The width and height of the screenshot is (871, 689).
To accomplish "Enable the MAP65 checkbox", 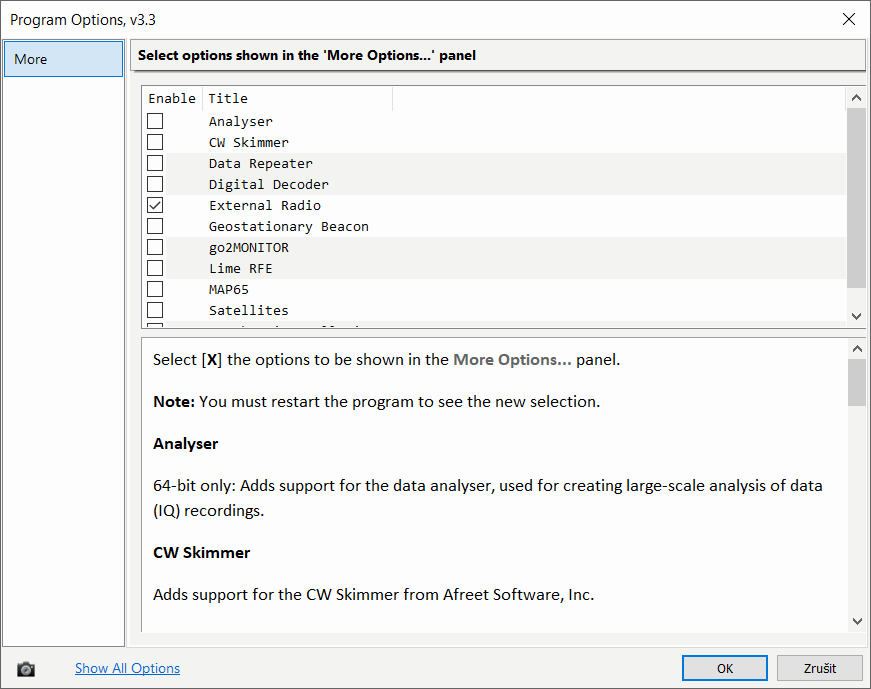I will (155, 289).
